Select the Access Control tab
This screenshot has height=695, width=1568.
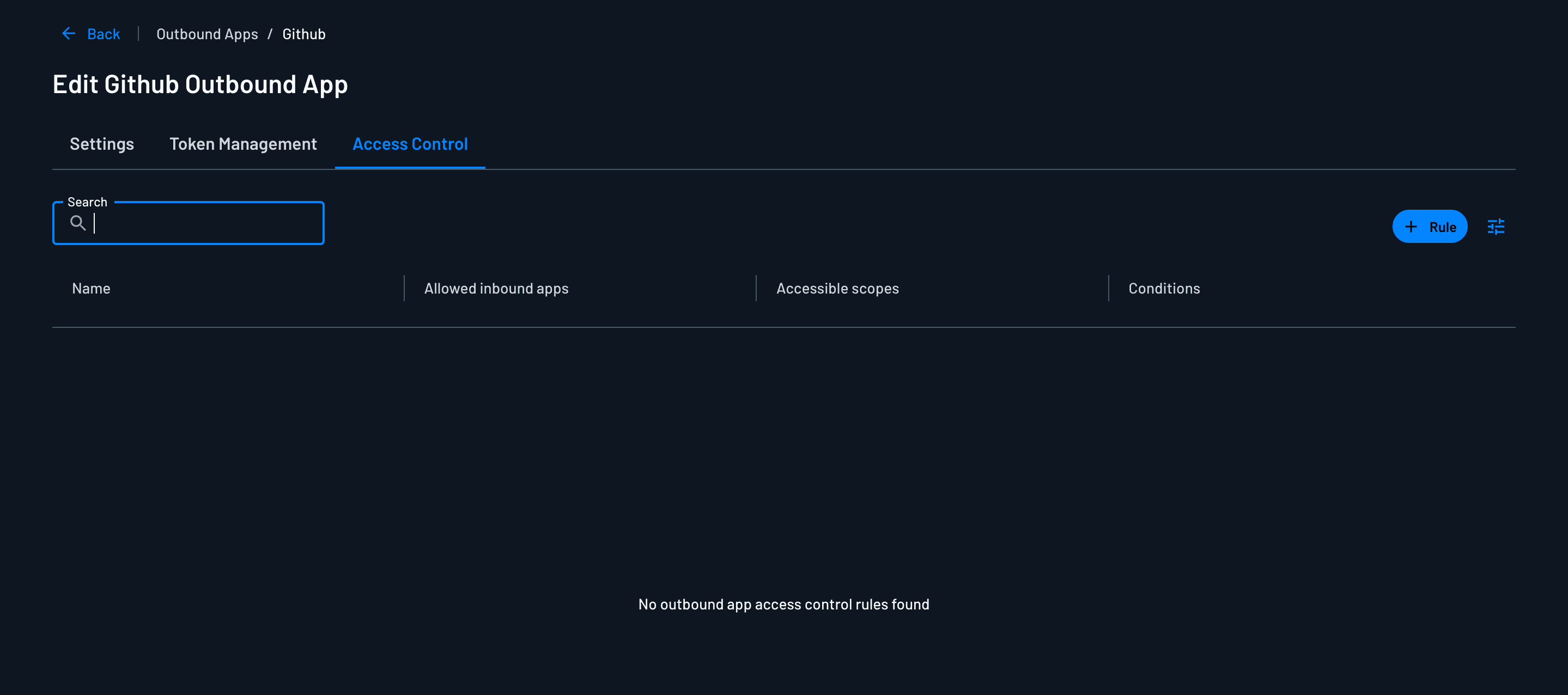[410, 144]
